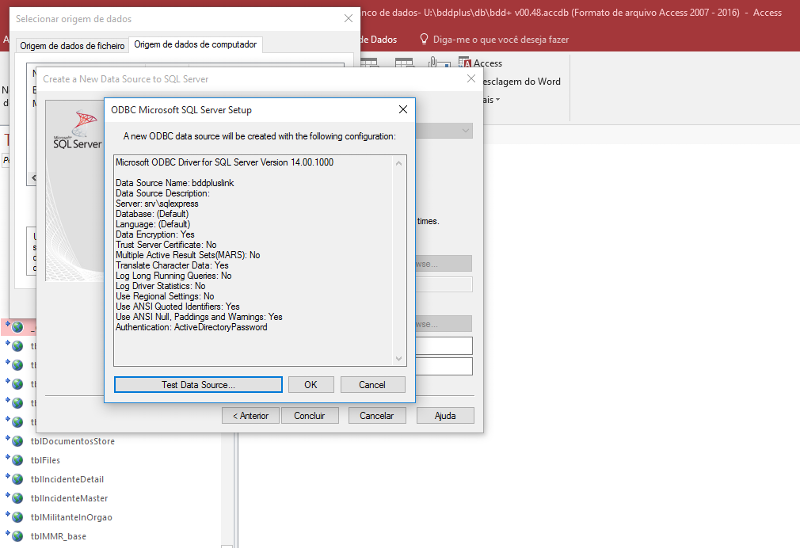This screenshot has height=548, width=800.
Task: Select the Trust Server Certificate: No line
Action: (166, 244)
